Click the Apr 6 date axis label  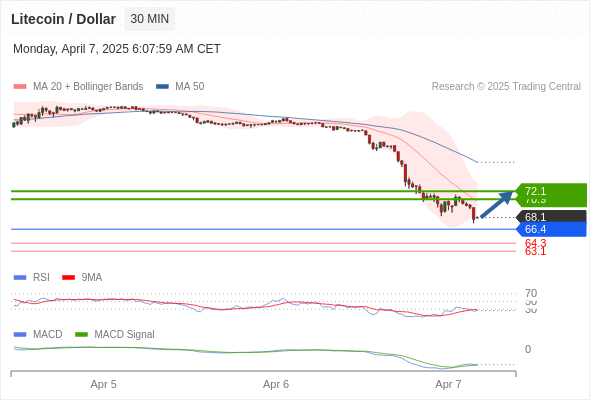coord(276,385)
